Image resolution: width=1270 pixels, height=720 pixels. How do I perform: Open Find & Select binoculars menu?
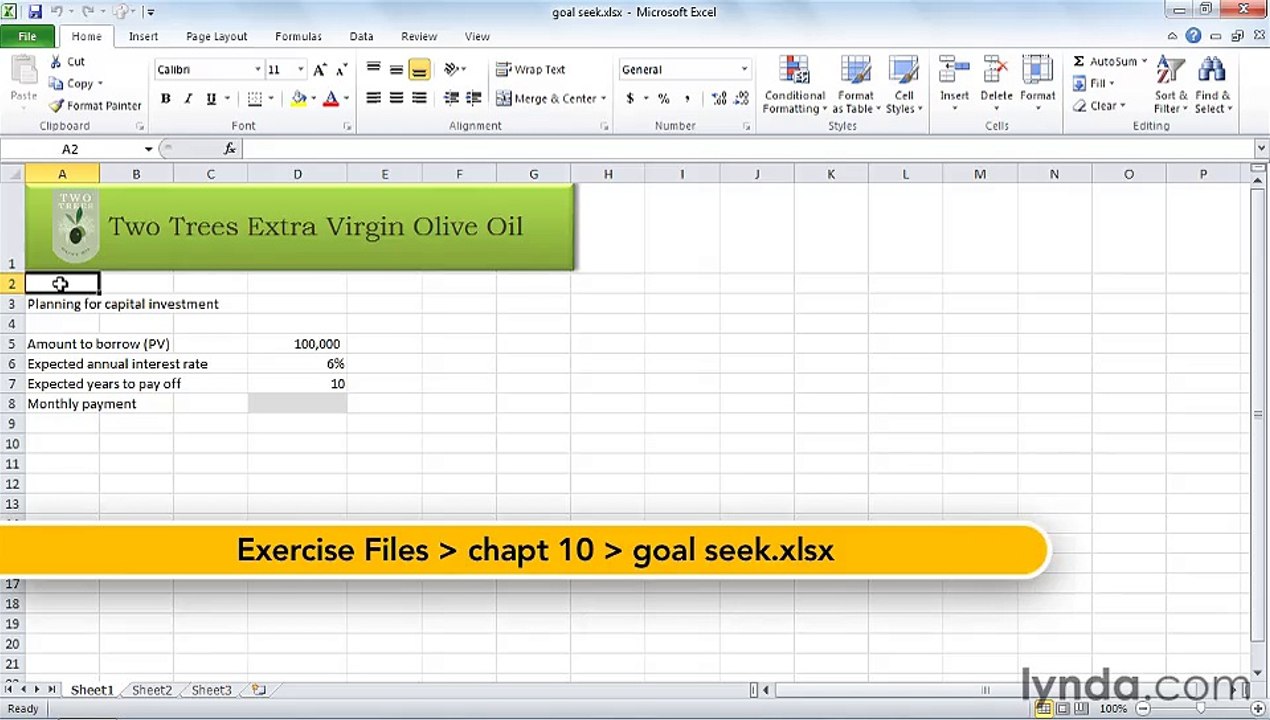1213,85
